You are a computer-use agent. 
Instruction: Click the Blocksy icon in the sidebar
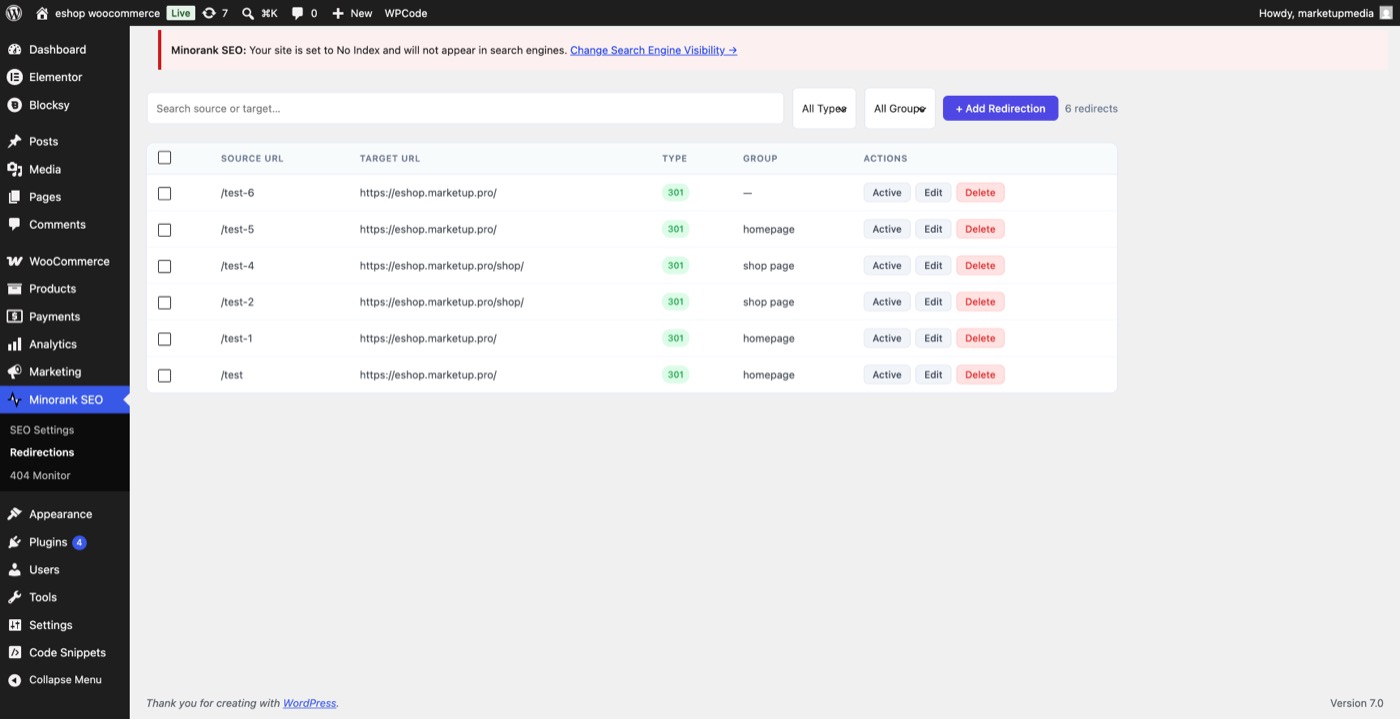(x=14, y=105)
